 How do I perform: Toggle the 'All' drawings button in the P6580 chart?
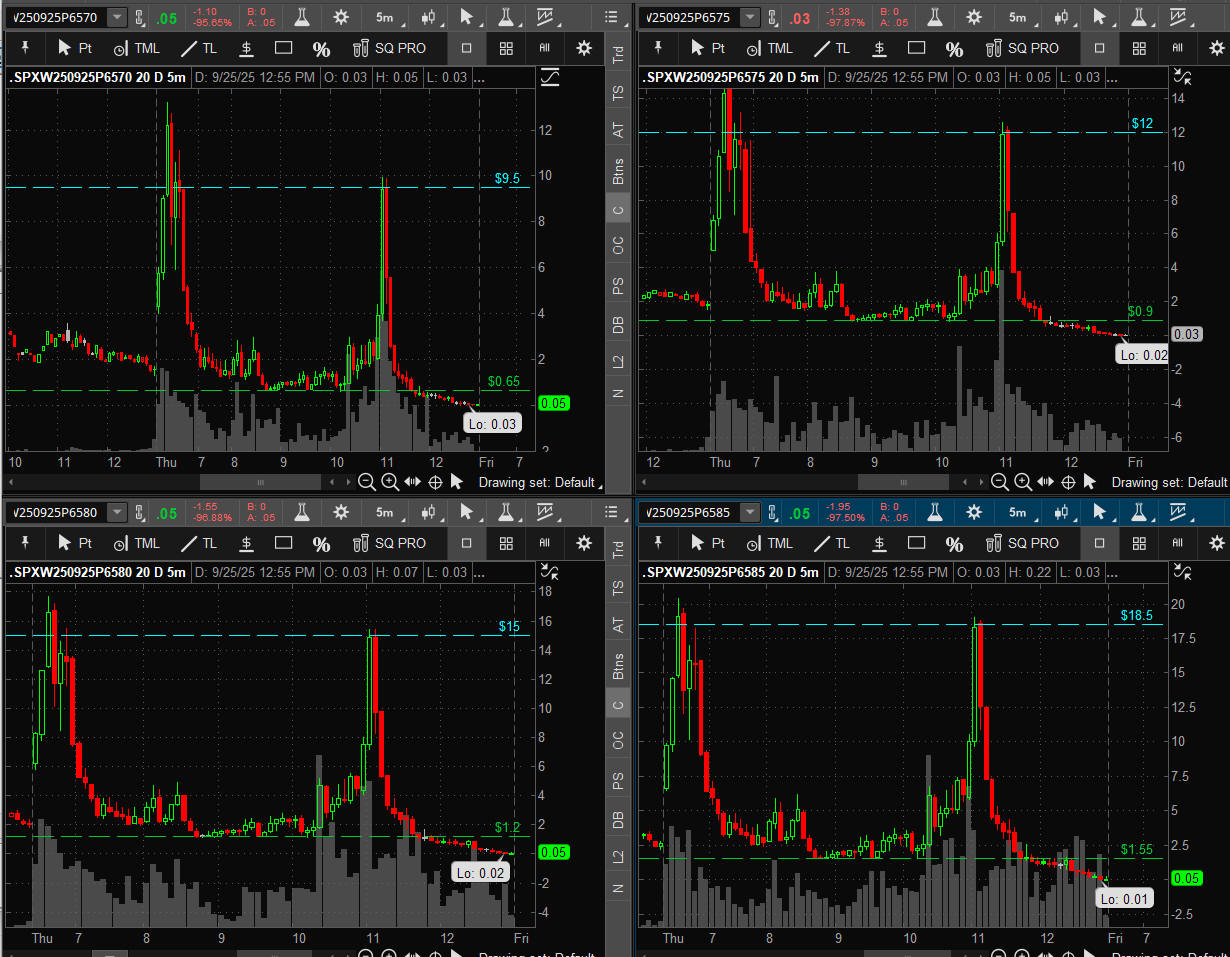[x=545, y=543]
